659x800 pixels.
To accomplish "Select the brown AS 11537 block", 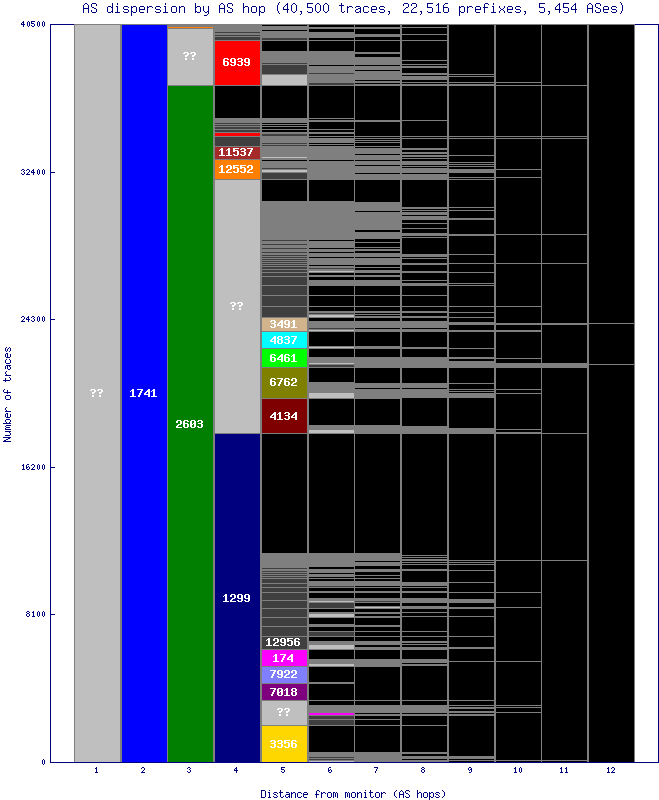I will click(x=237, y=152).
